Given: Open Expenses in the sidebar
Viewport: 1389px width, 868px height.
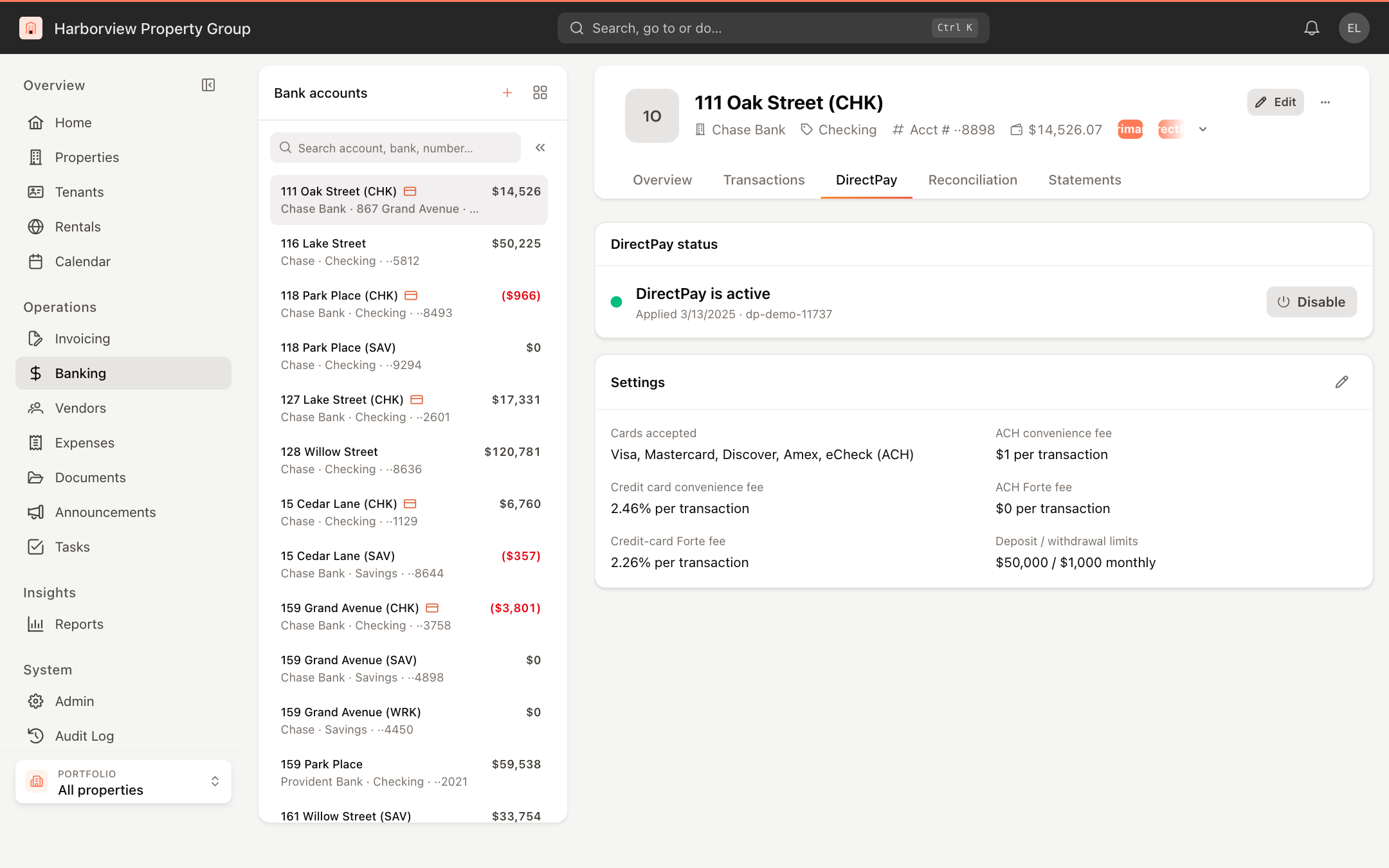Looking at the screenshot, I should tap(123, 443).
